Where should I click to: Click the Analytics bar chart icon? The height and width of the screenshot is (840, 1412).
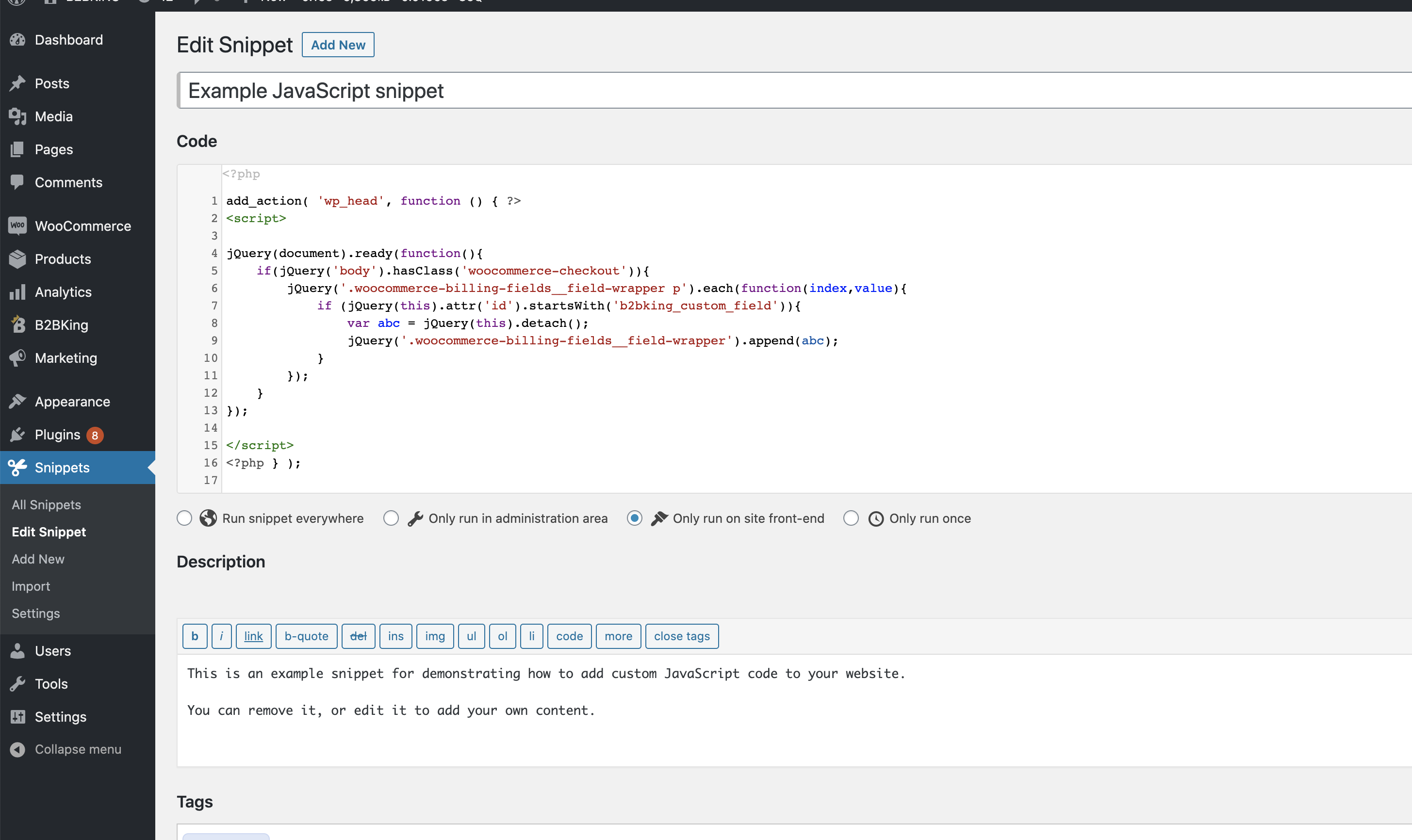(x=17, y=292)
